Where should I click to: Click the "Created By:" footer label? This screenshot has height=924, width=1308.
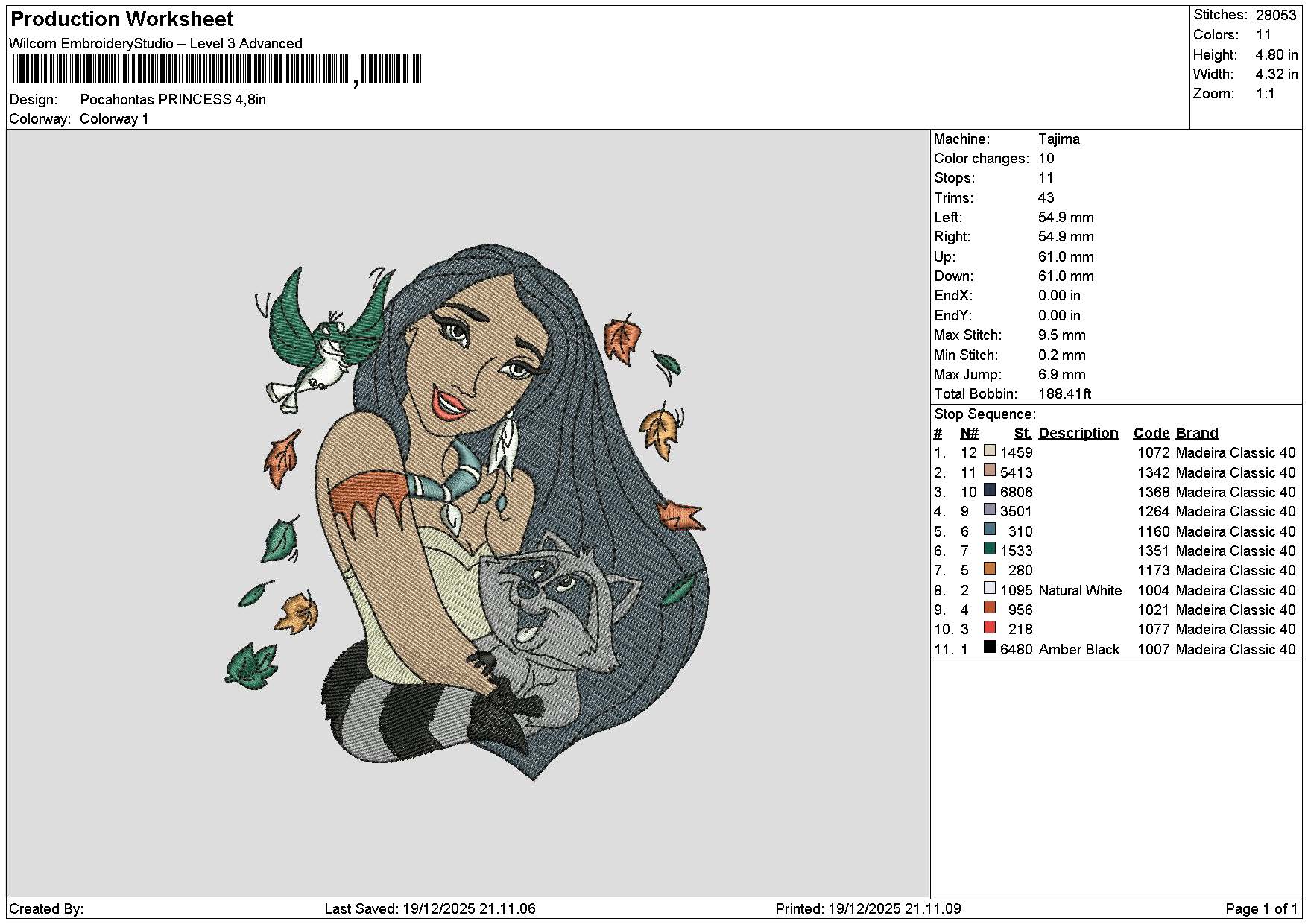46,909
